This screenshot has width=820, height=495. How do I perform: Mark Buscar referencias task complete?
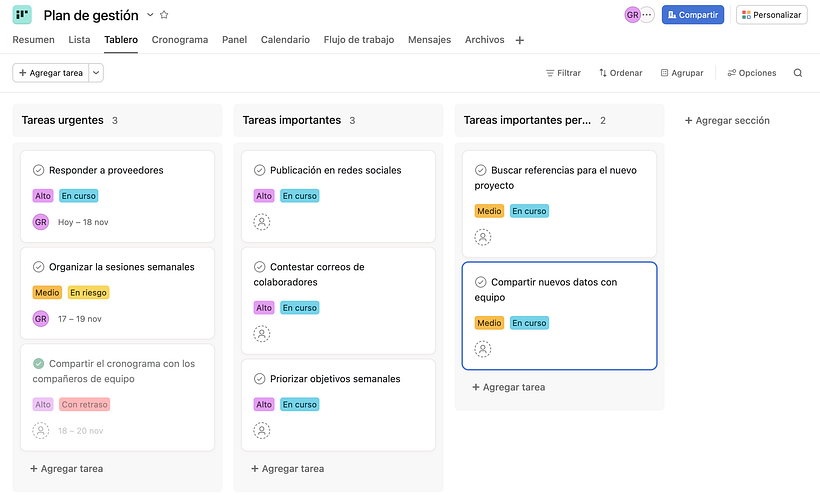pos(481,170)
